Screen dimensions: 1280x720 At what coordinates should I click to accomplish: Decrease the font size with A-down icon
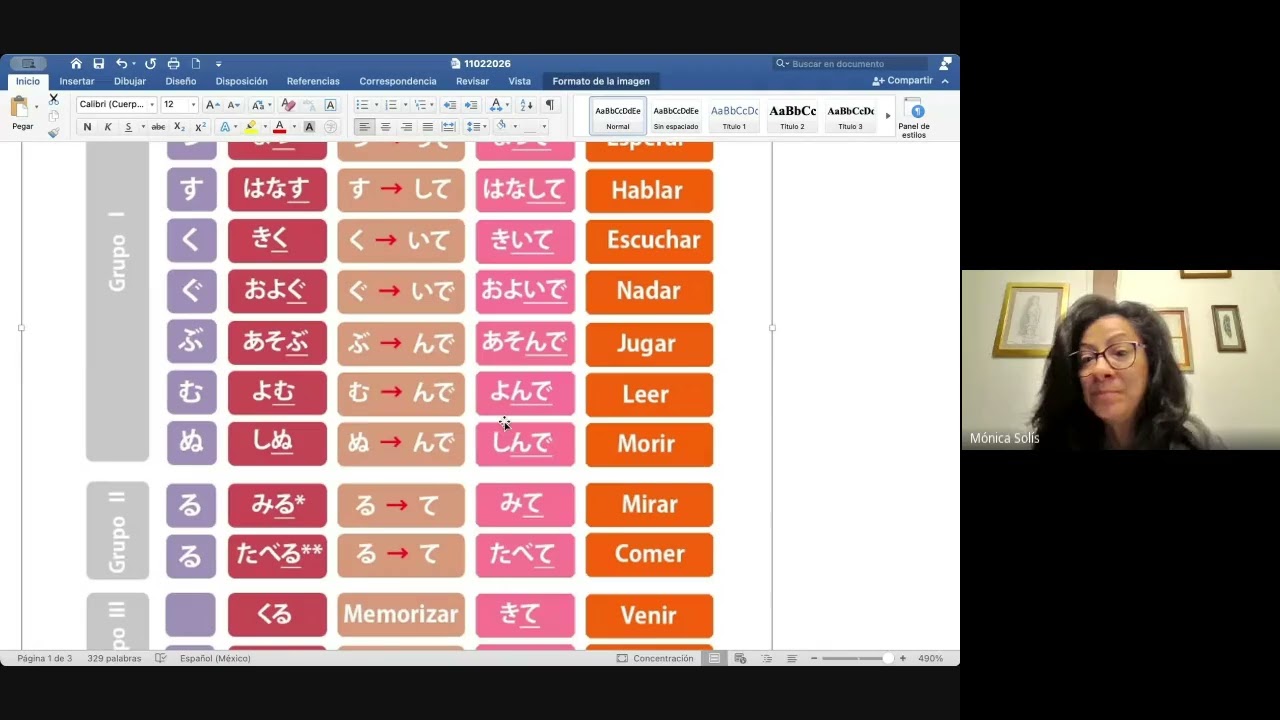[x=233, y=104]
